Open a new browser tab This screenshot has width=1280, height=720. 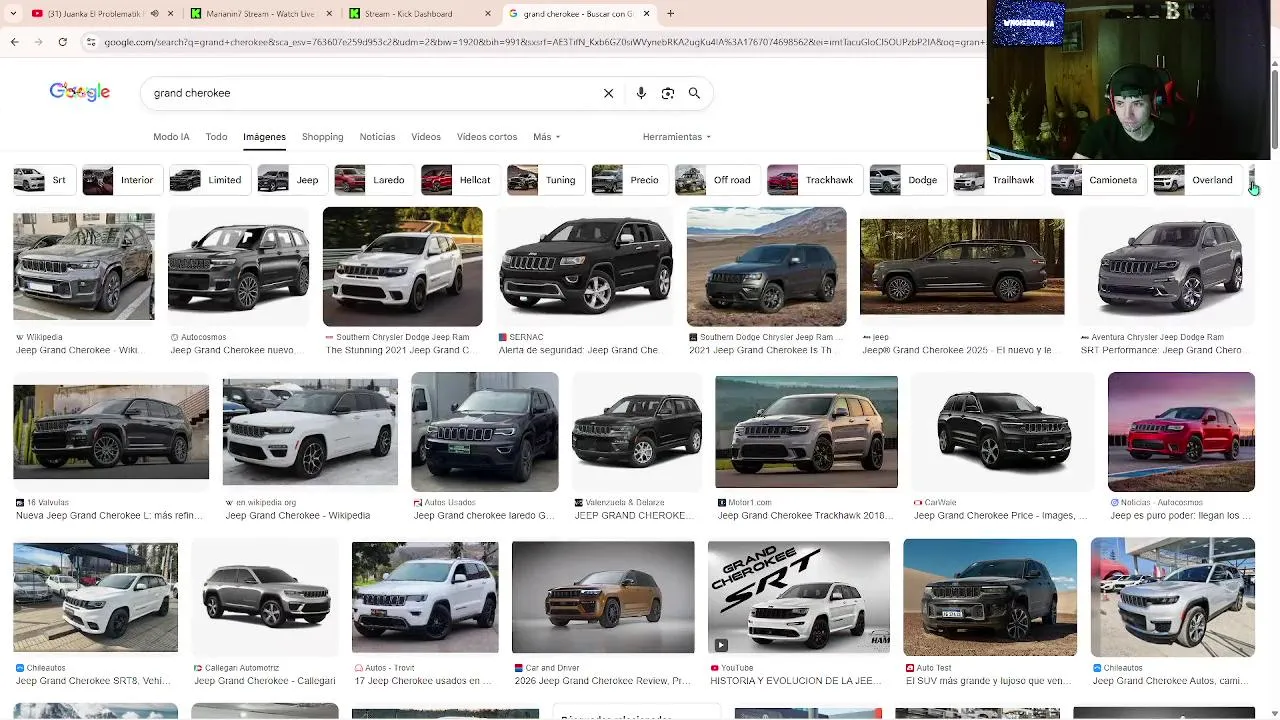tap(670, 14)
